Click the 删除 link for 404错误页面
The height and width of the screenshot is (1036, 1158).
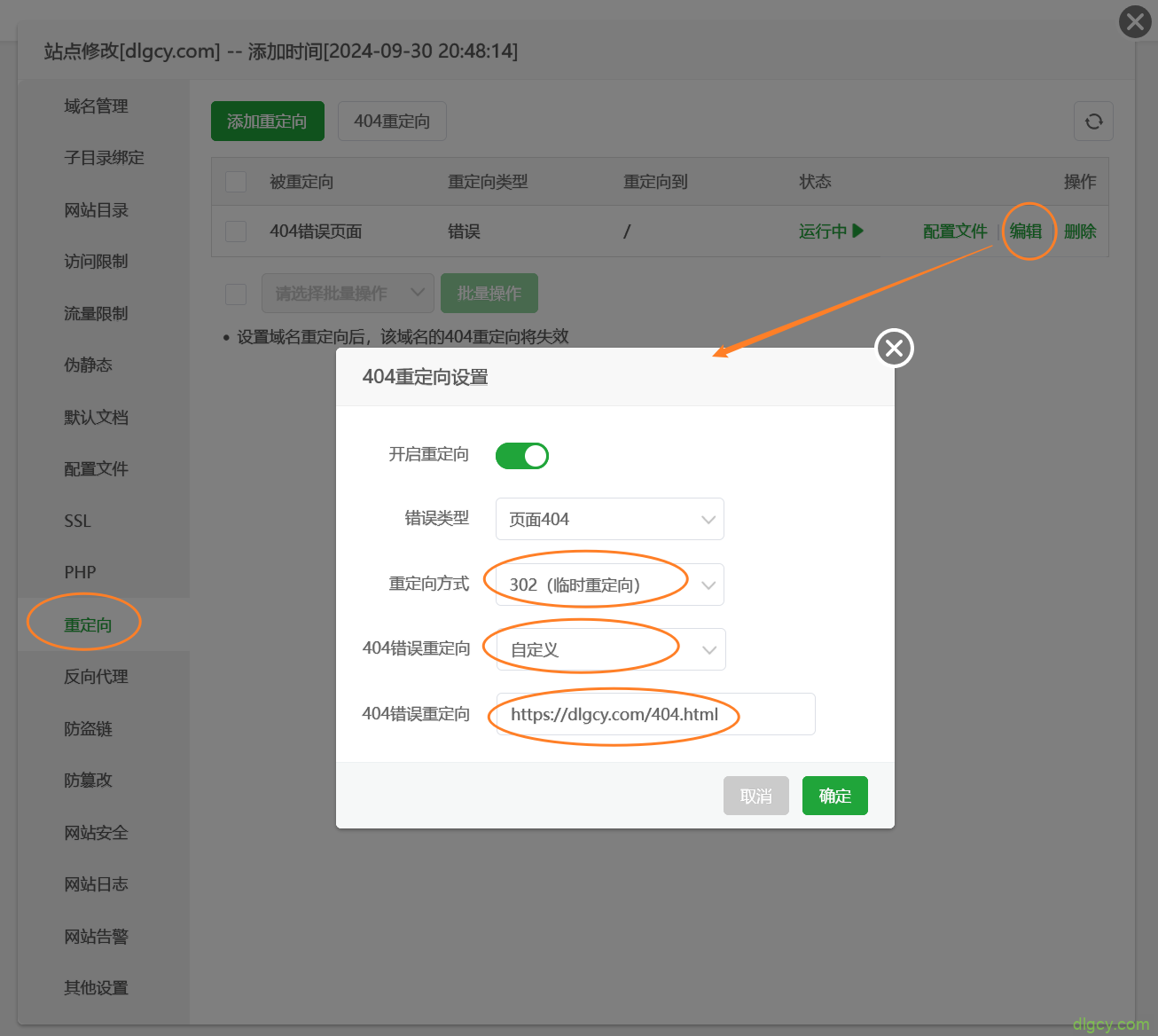1080,232
